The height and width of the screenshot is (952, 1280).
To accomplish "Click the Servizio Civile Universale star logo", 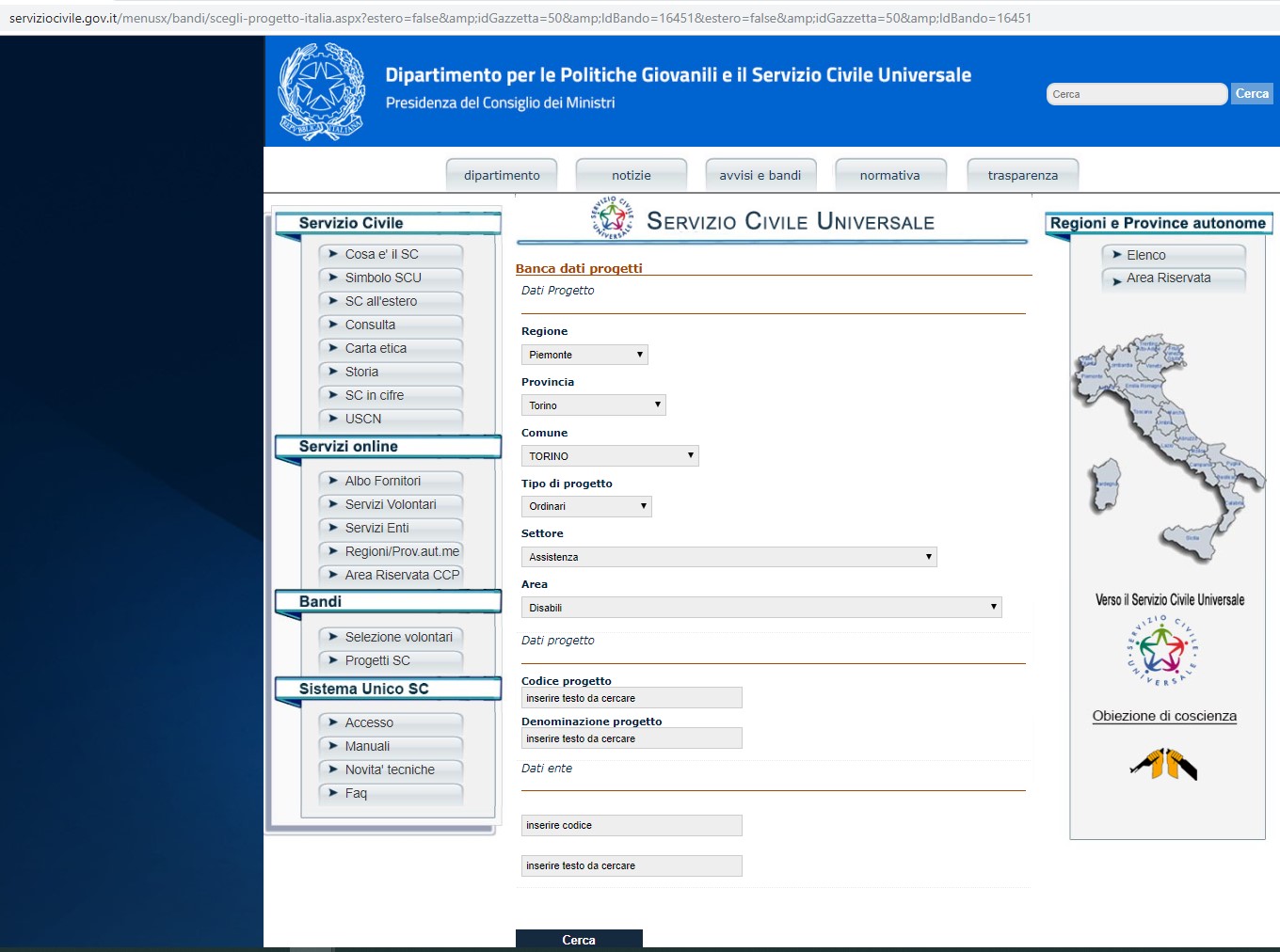I will click(x=612, y=218).
